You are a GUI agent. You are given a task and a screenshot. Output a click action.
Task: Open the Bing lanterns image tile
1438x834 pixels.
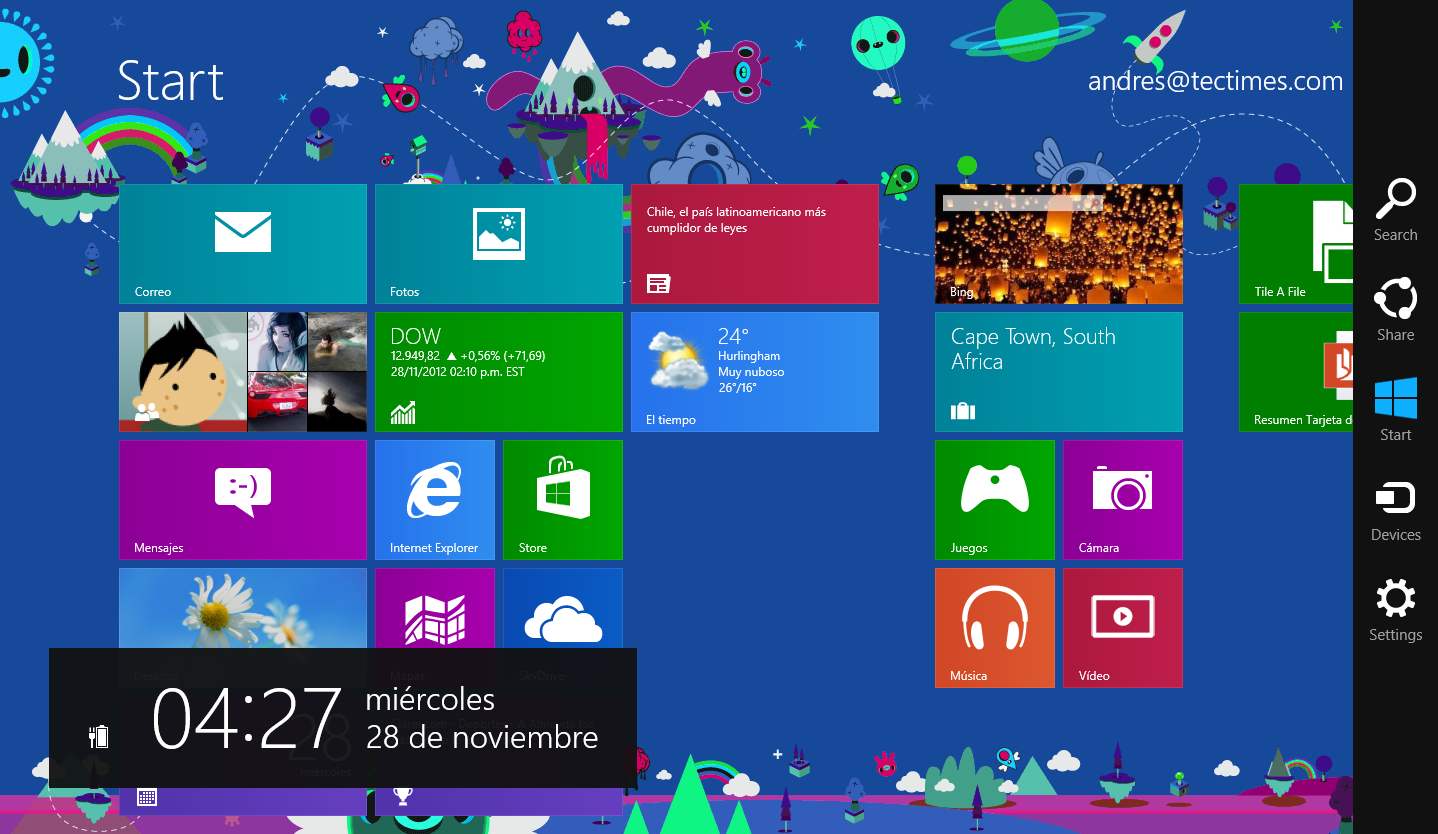point(1059,244)
